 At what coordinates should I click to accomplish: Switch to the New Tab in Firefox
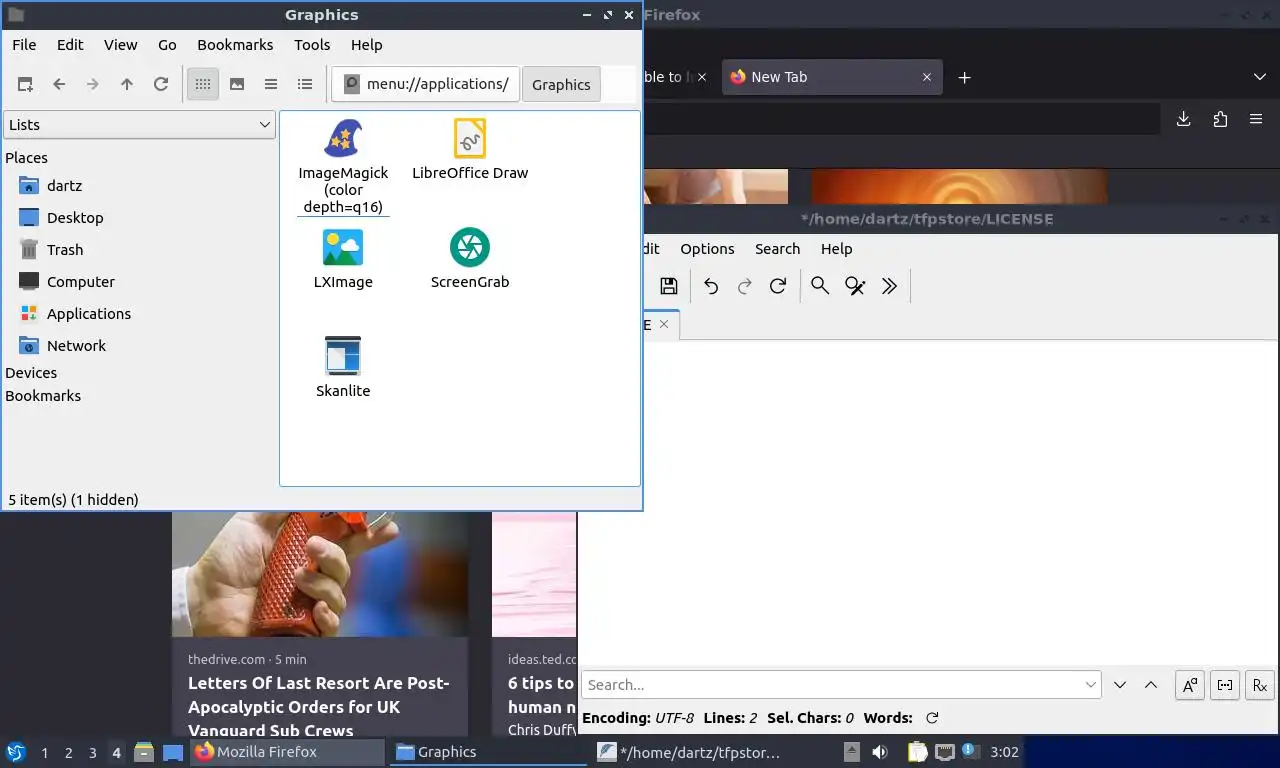click(x=831, y=77)
